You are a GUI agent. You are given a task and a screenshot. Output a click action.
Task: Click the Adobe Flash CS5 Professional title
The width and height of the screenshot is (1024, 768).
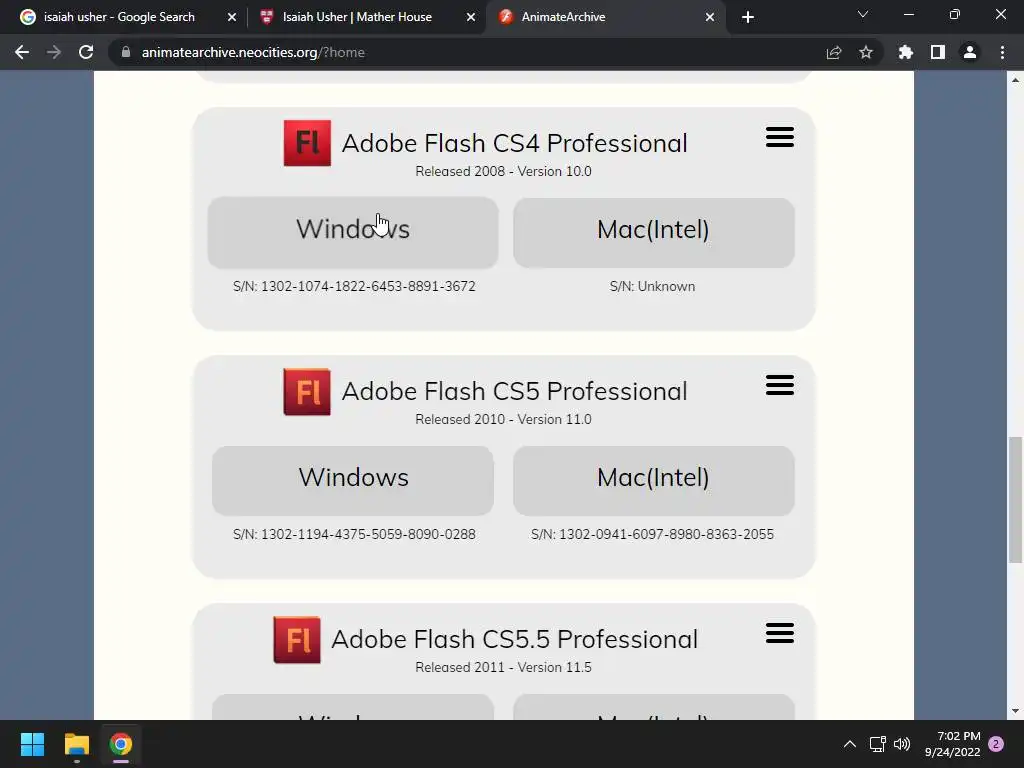coord(515,391)
